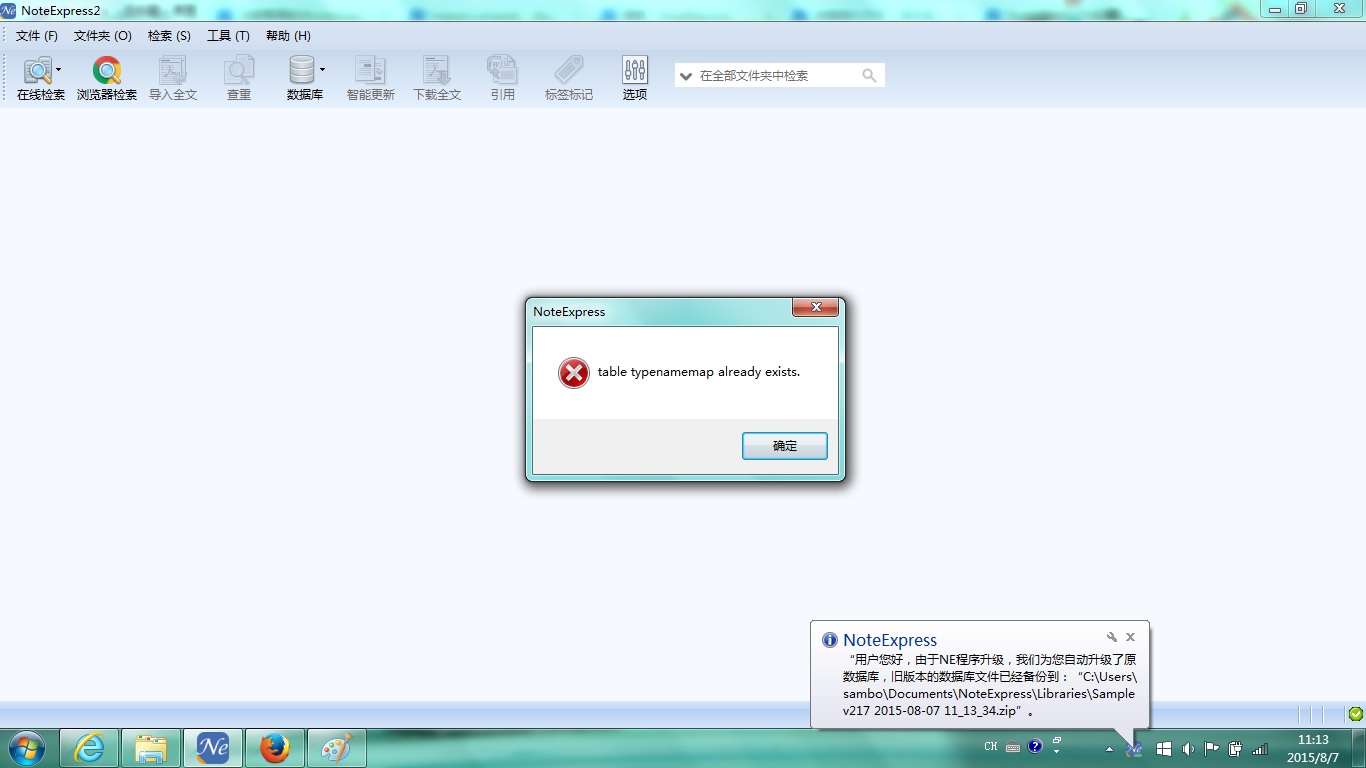Click the magnifier icon in search box
This screenshot has width=1366, height=768.
pyautogui.click(x=869, y=75)
